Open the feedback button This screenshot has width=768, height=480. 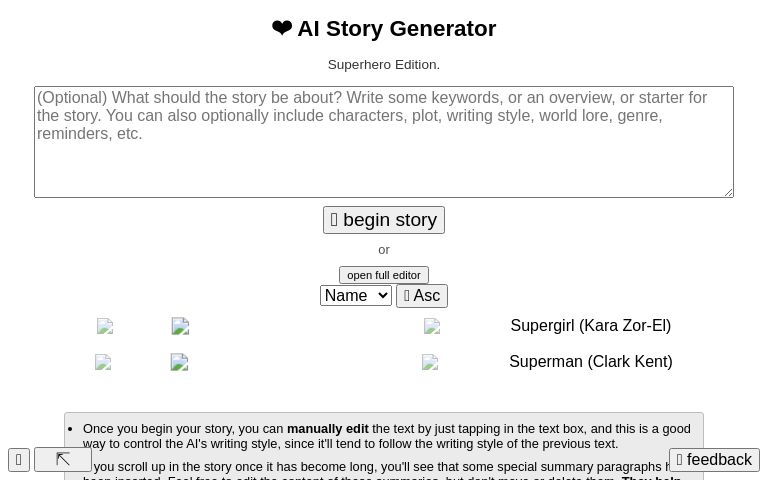[714, 460]
